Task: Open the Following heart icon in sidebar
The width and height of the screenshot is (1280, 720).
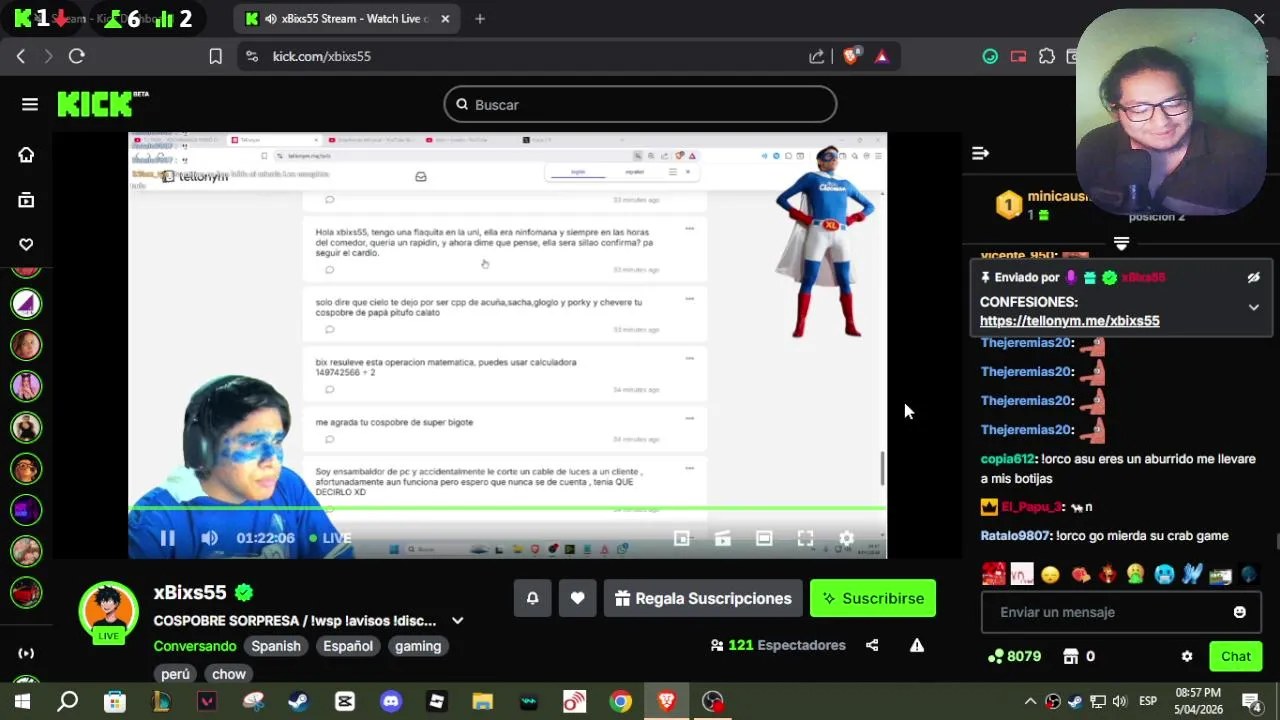Action: [26, 244]
